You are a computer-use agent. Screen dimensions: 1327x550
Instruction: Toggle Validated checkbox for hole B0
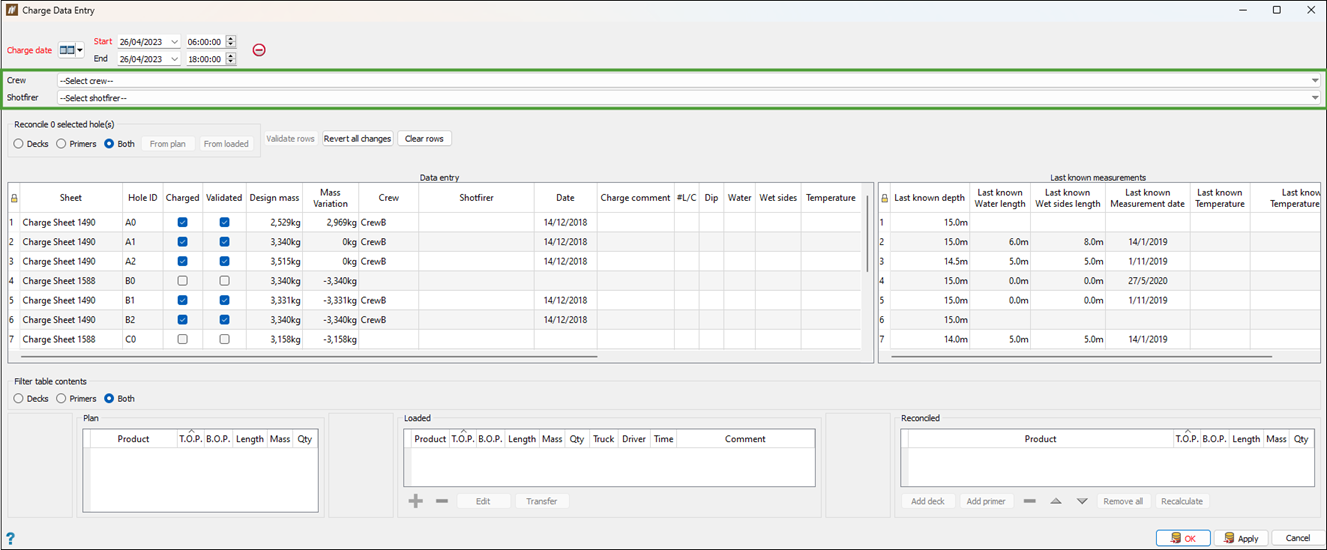224,281
